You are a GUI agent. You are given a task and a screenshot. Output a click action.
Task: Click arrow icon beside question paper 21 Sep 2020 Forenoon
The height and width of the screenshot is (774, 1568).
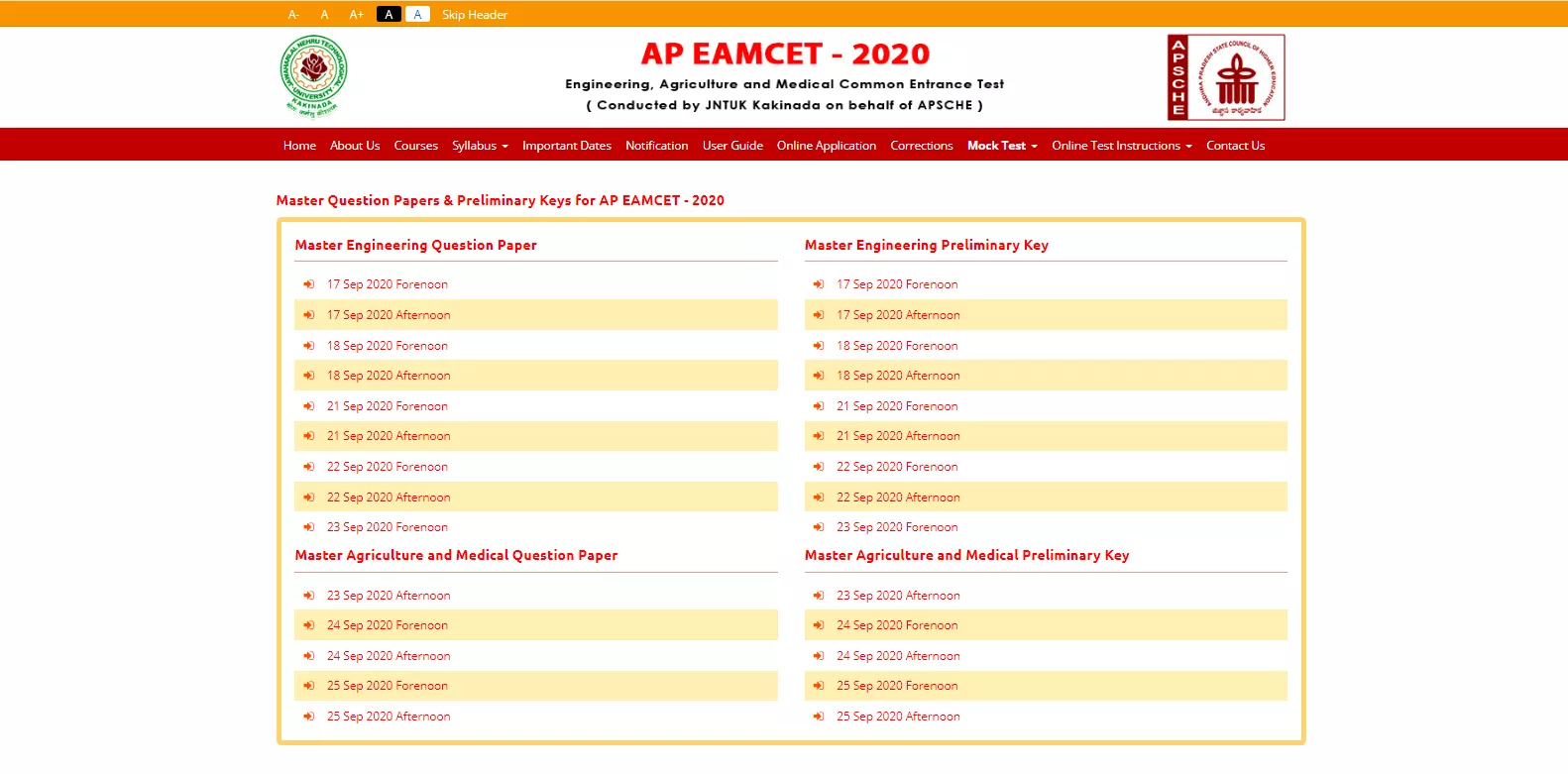click(308, 406)
